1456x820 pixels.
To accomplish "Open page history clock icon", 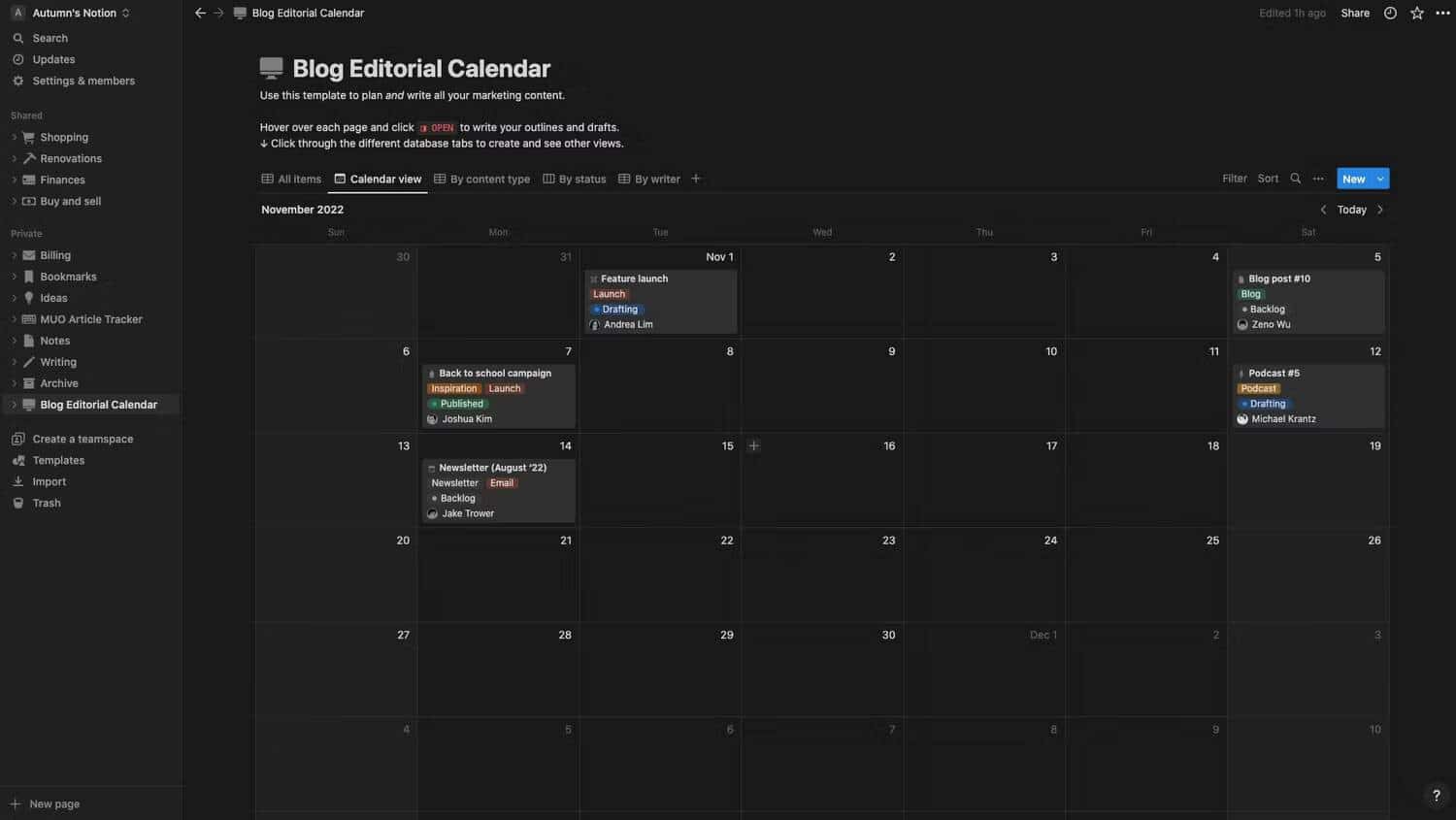I will tap(1390, 14).
